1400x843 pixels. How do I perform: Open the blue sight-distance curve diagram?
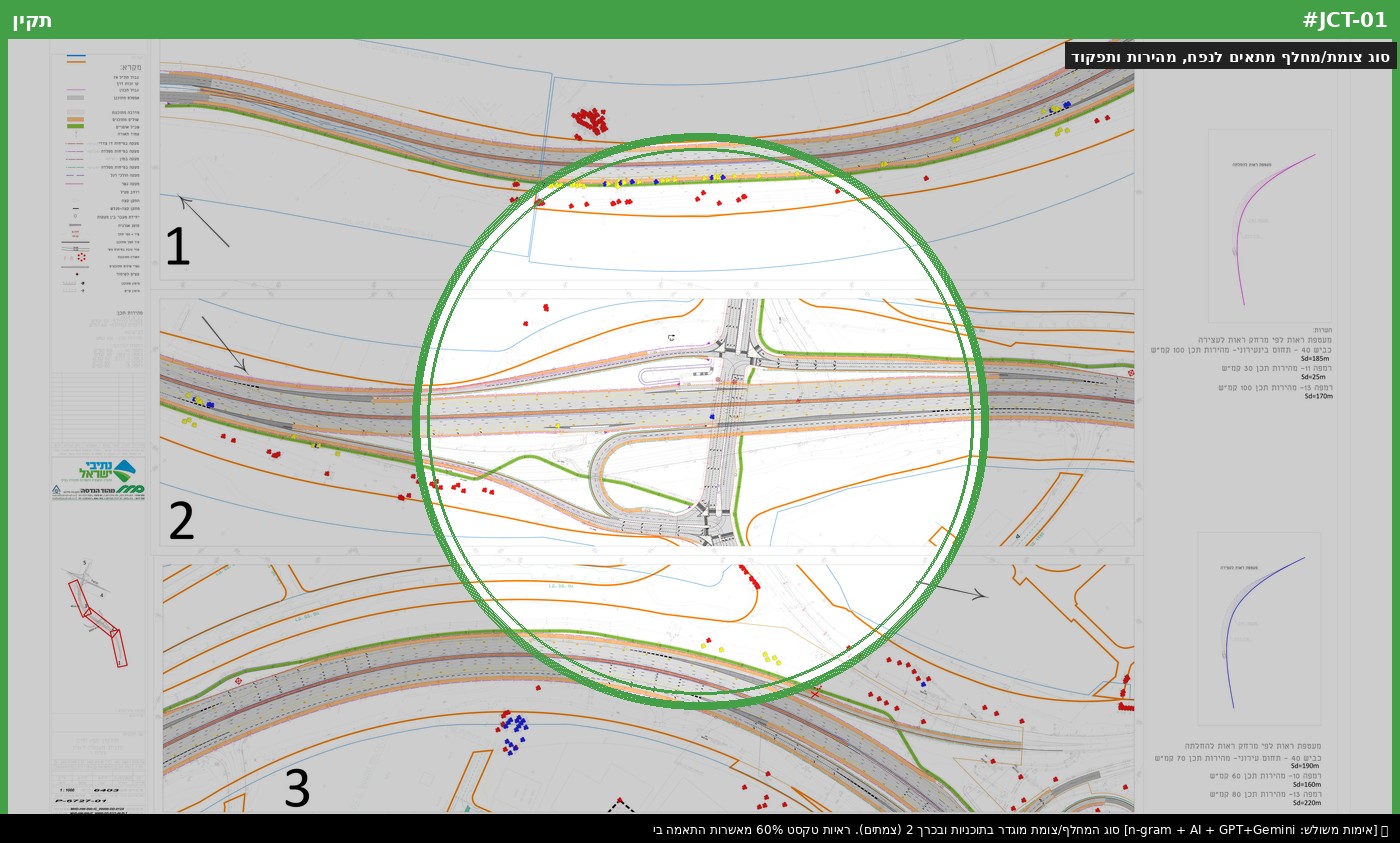pos(1259,628)
